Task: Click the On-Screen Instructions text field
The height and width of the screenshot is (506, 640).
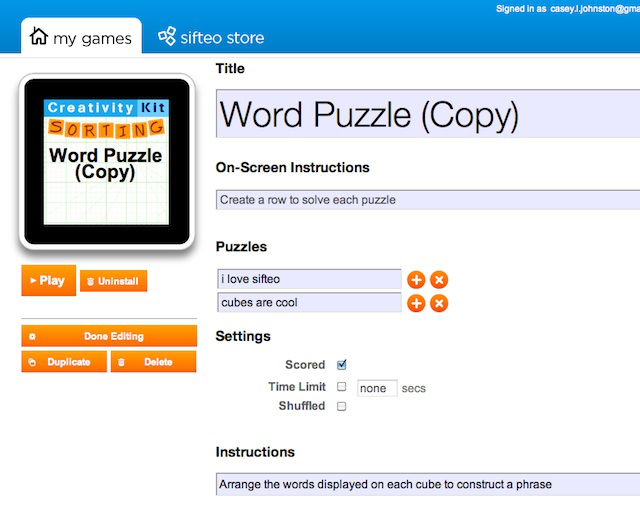Action: [428, 200]
